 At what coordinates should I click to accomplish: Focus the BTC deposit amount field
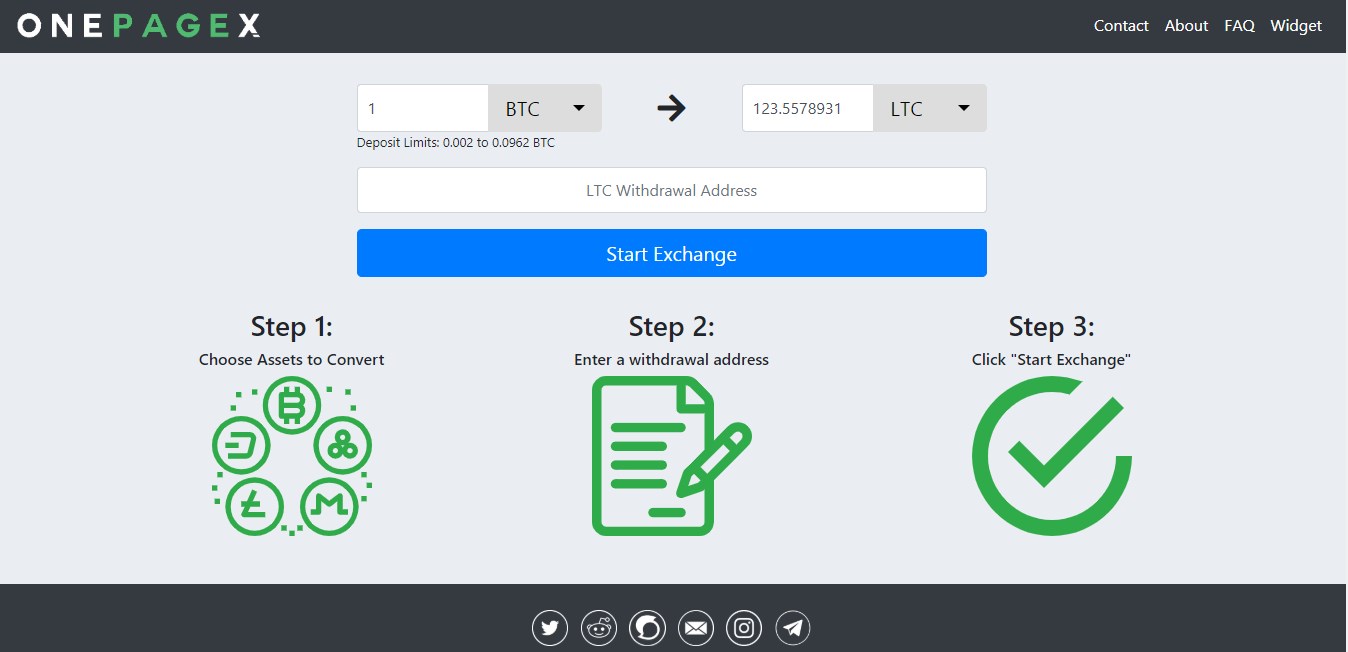pos(423,108)
